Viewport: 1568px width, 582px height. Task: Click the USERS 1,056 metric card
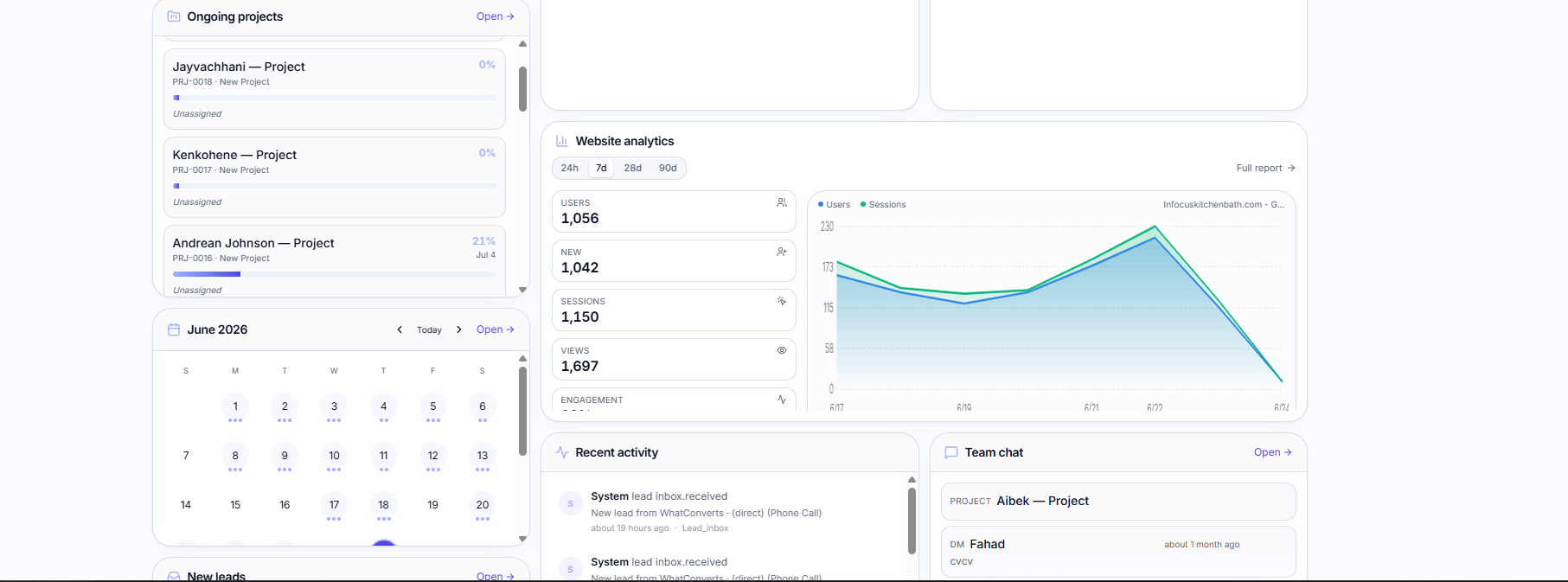coord(674,211)
